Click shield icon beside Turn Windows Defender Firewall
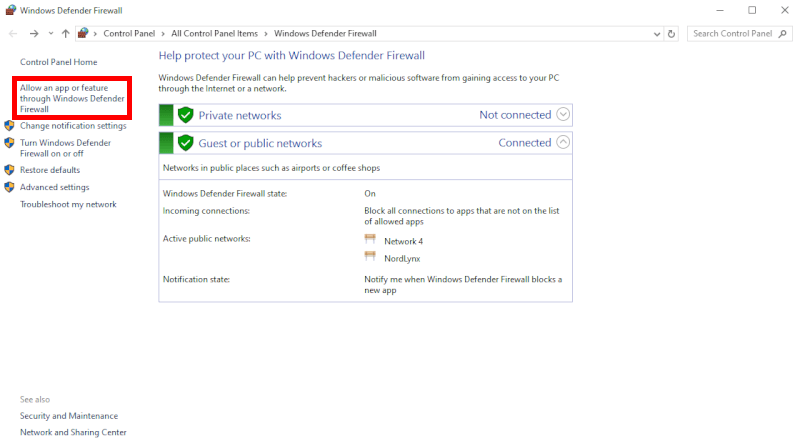The width and height of the screenshot is (800, 446). tap(9, 143)
